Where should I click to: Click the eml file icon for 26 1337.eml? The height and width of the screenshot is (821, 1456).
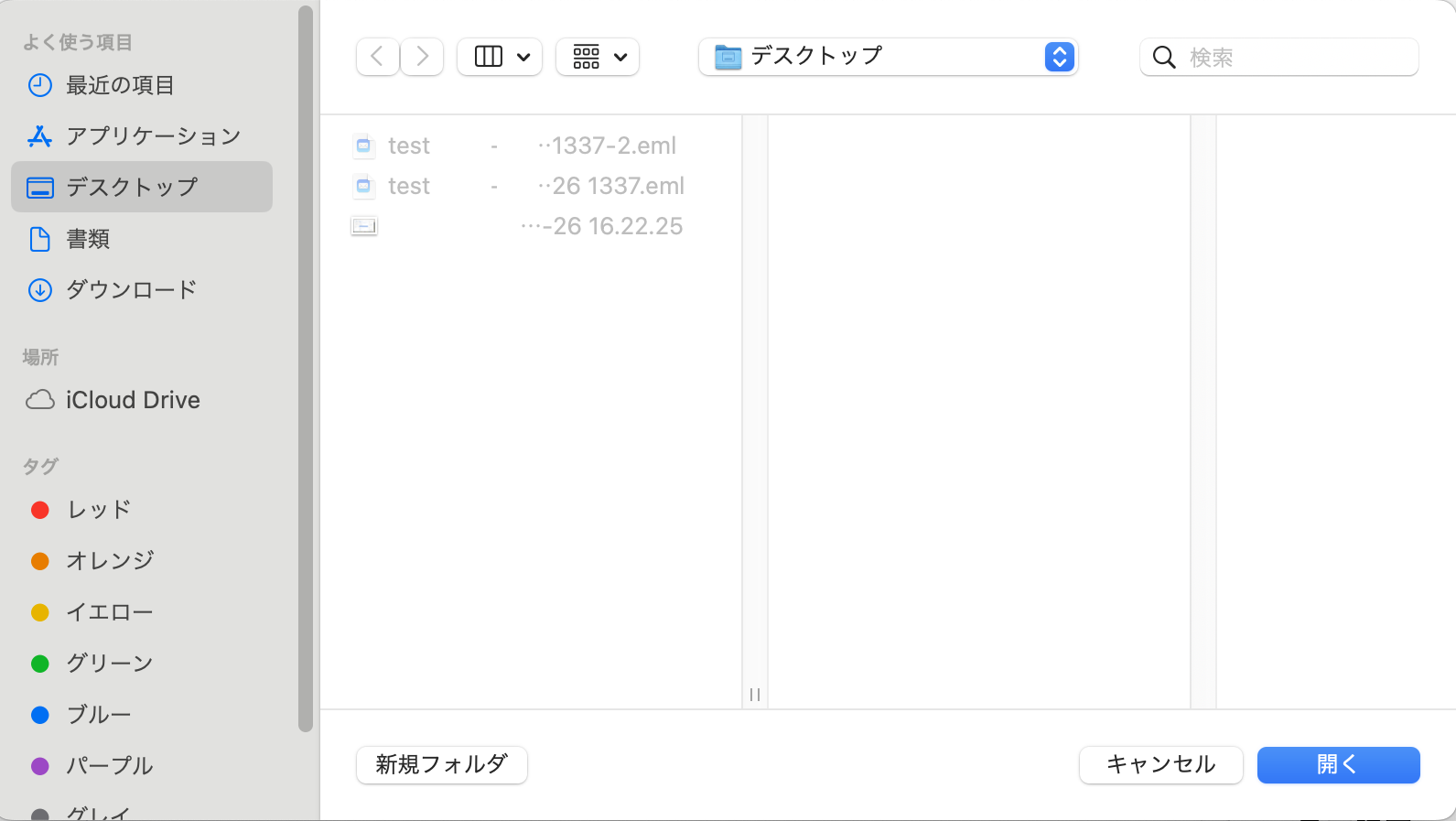(364, 186)
